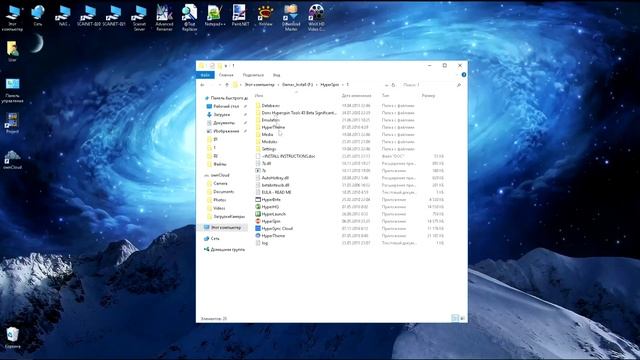
Task: Open the Корзина recycle bin
Action: click(12, 338)
